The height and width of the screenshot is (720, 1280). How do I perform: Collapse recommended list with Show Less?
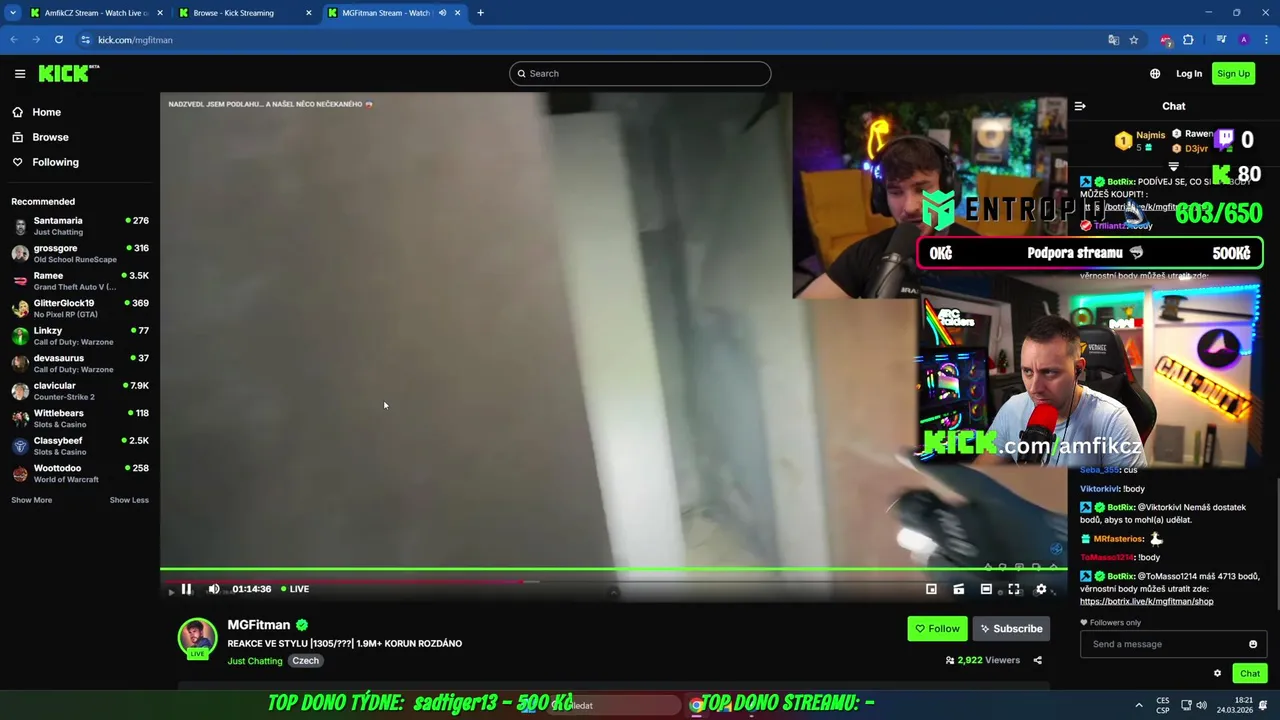[129, 500]
